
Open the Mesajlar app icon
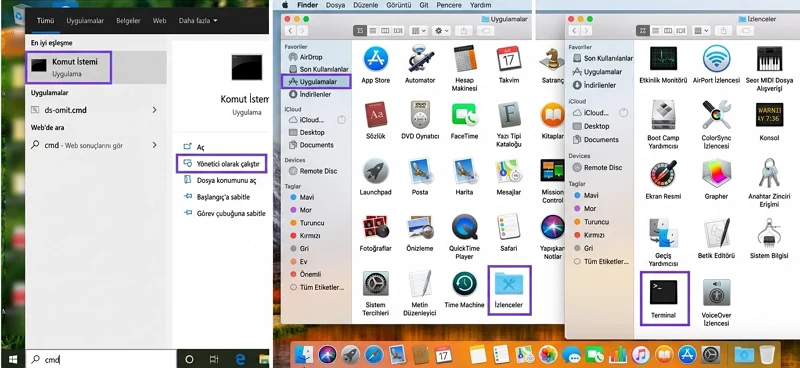(508, 171)
